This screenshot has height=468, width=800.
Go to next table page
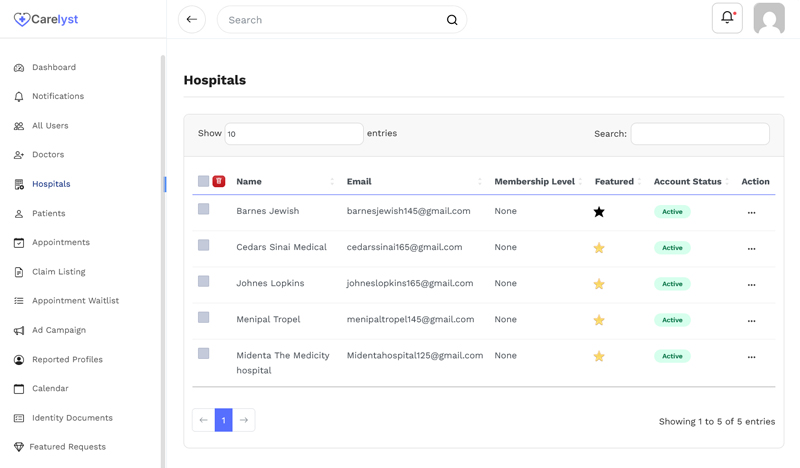point(244,420)
